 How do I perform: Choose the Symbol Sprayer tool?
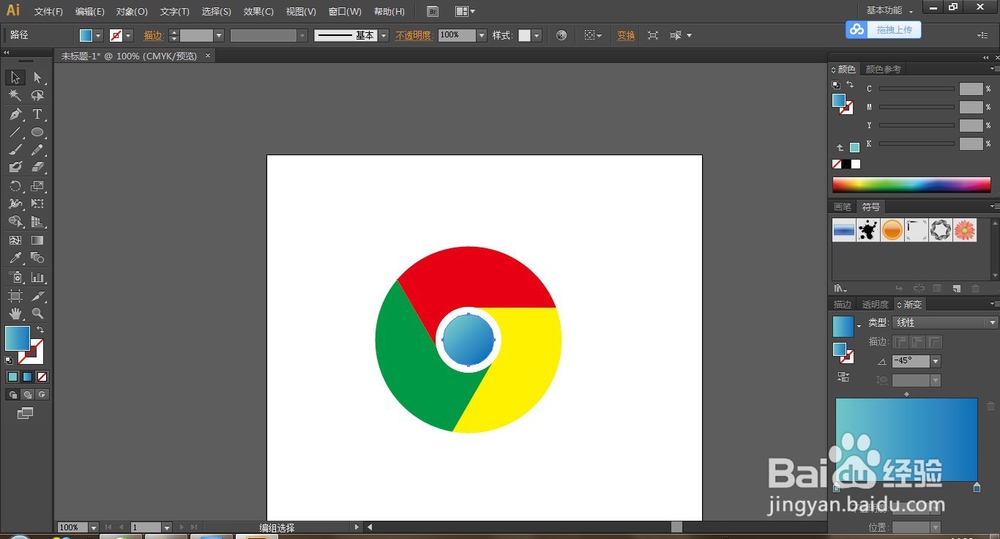pos(15,277)
